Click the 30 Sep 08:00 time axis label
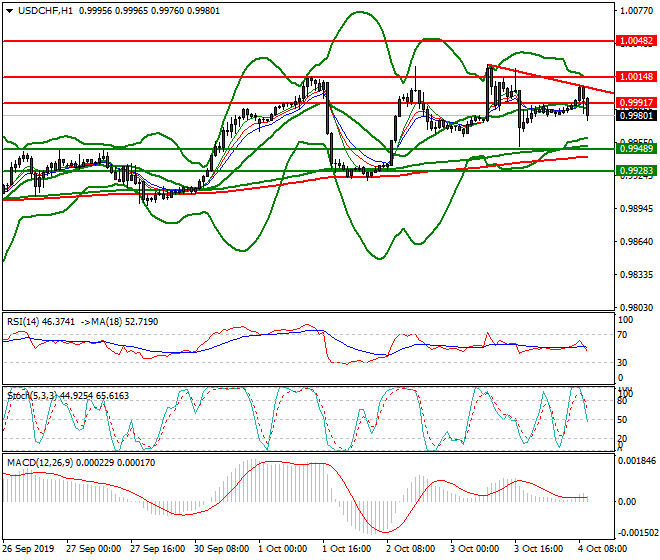The image size is (660, 560). click(x=221, y=549)
